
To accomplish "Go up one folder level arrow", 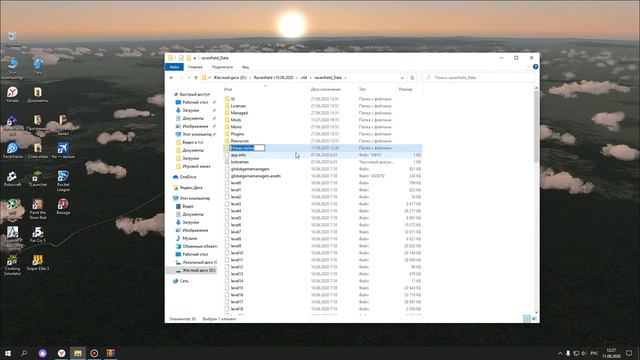I will pos(196,78).
